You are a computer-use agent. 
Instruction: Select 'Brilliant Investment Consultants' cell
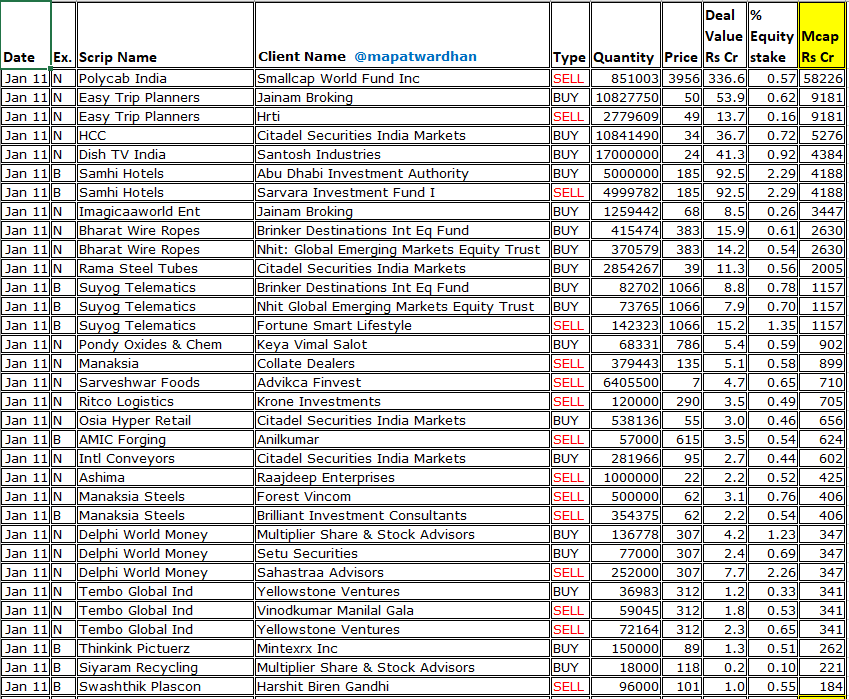coord(402,515)
